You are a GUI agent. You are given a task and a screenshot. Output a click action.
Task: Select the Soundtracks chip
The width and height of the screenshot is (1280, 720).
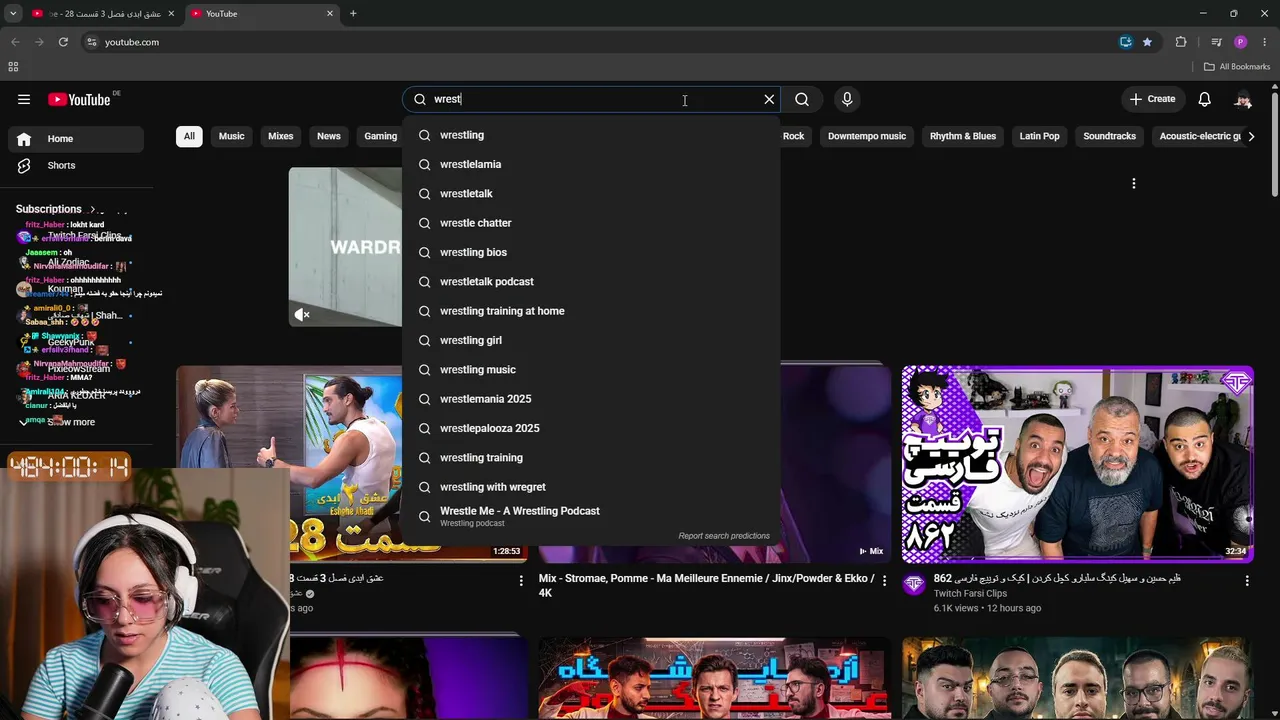point(1110,136)
